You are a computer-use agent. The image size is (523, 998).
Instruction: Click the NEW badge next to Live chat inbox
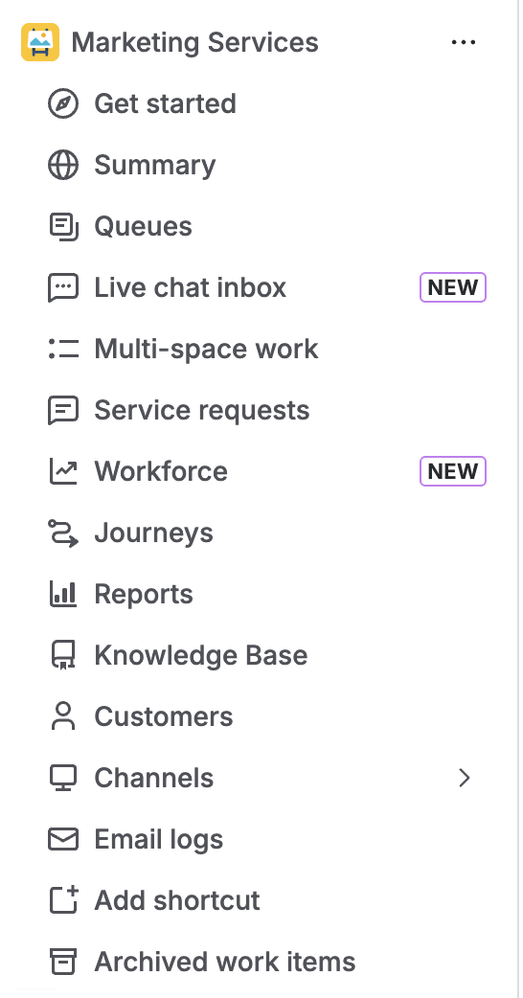pyautogui.click(x=453, y=288)
